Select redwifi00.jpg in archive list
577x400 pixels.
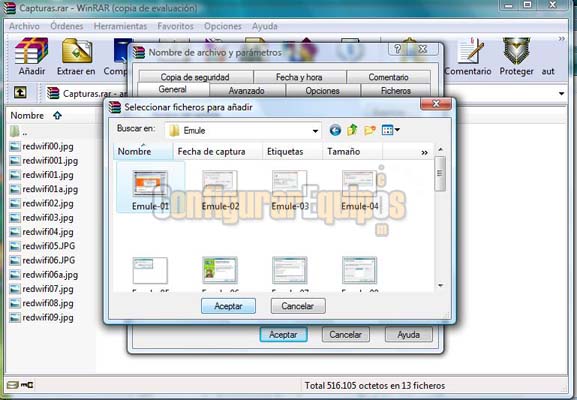pyautogui.click(x=42, y=146)
